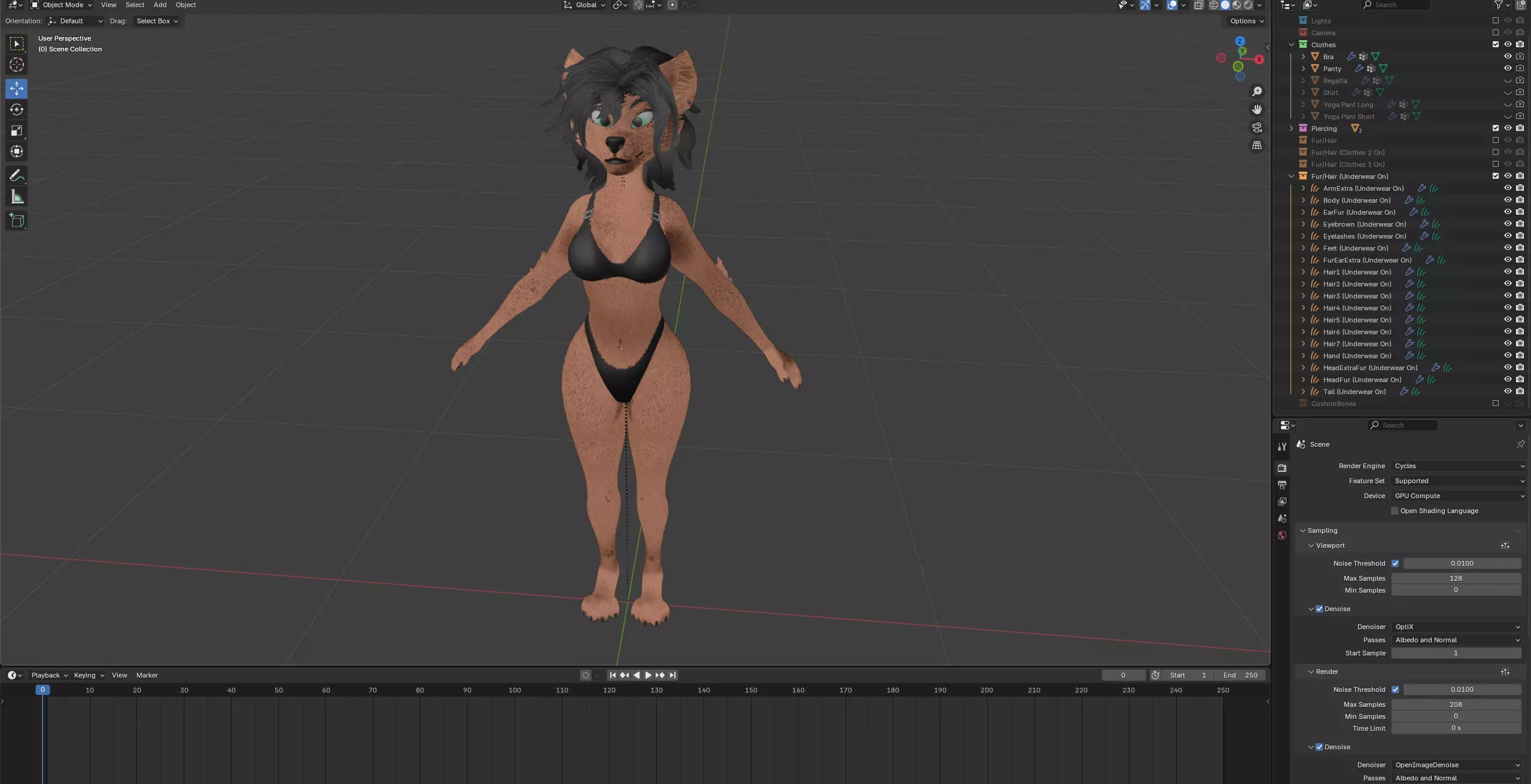Toggle Open Shading Language checkbox
Viewport: 1531px width, 784px height.
coord(1395,511)
